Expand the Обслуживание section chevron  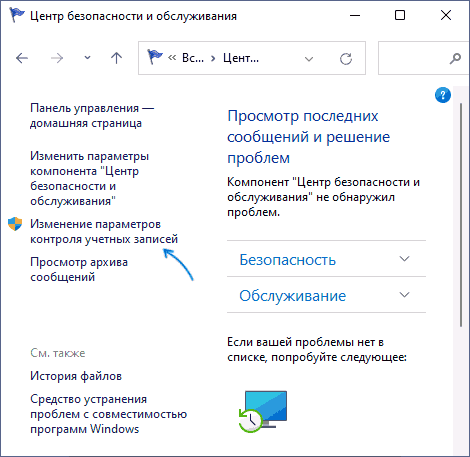404,295
